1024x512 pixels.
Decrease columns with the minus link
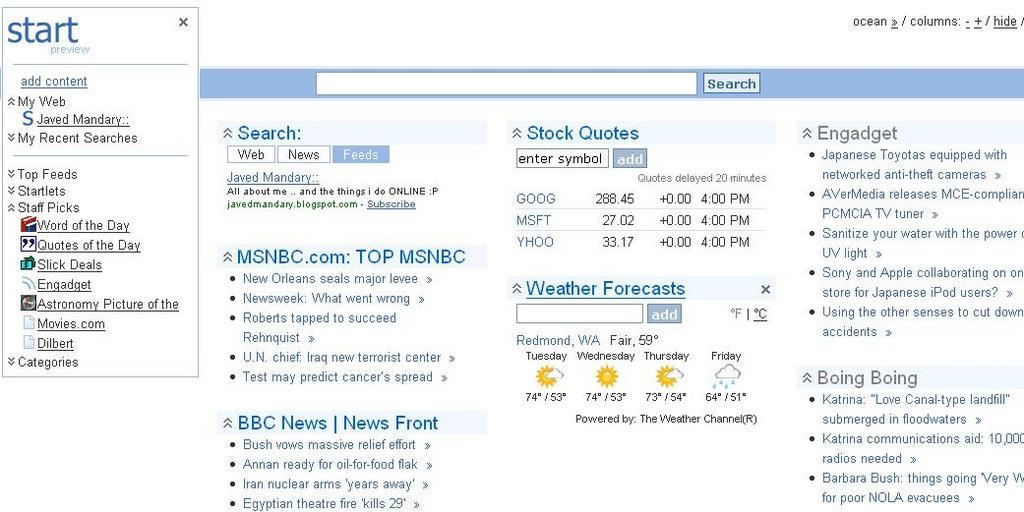[x=967, y=22]
